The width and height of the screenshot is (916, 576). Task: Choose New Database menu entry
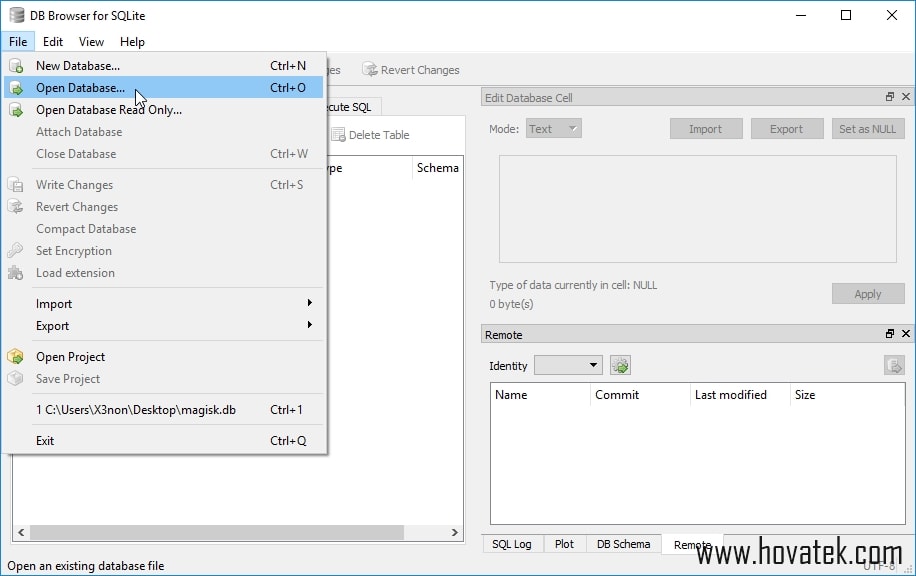[x=164, y=65]
